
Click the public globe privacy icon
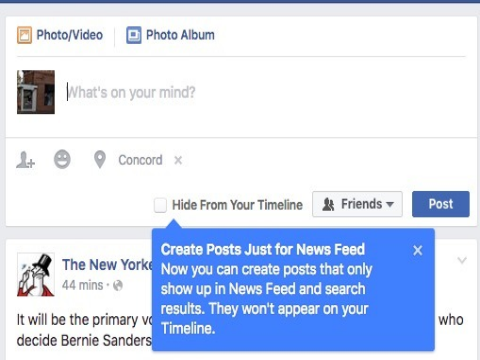point(118,286)
